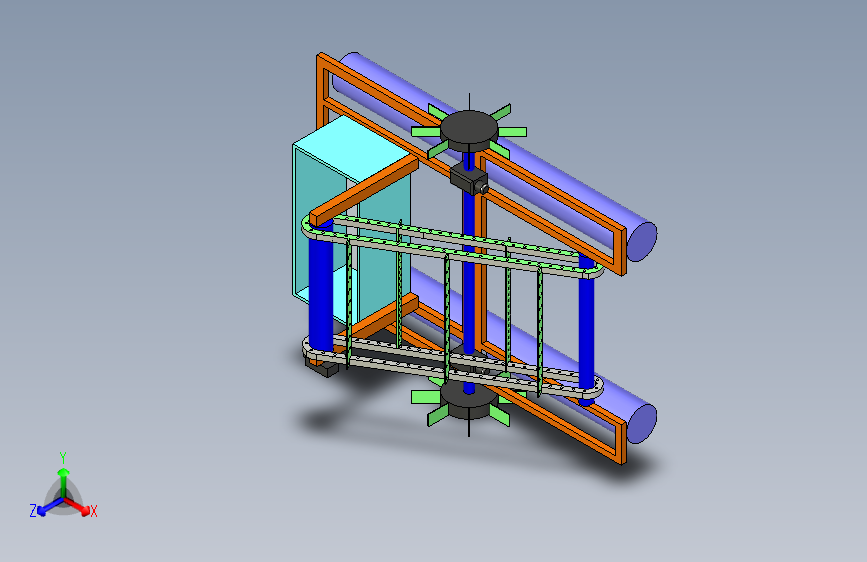Viewport: 867px width, 562px height.
Task: Select the bottom dark paddle wheel hub
Action: [470, 404]
